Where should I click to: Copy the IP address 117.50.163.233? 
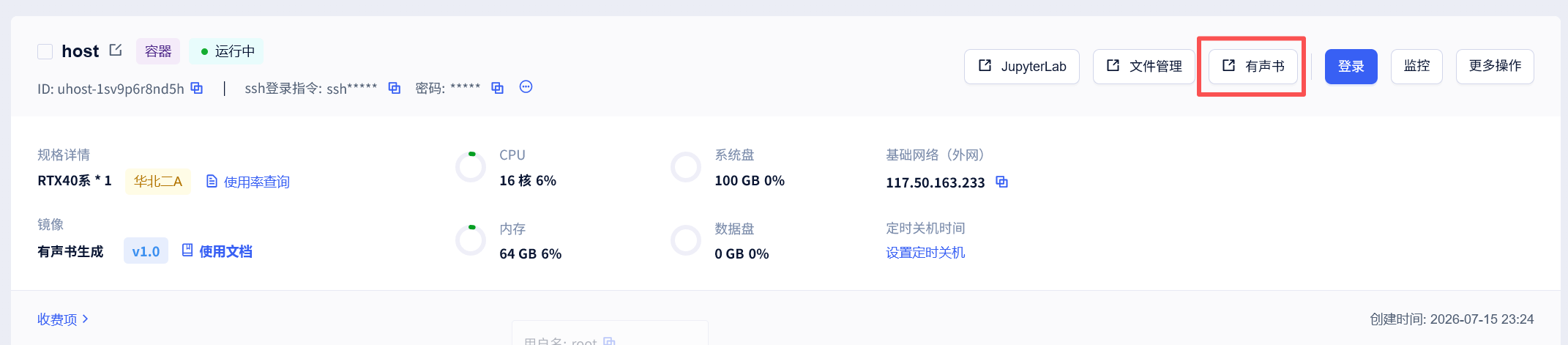coord(1002,182)
